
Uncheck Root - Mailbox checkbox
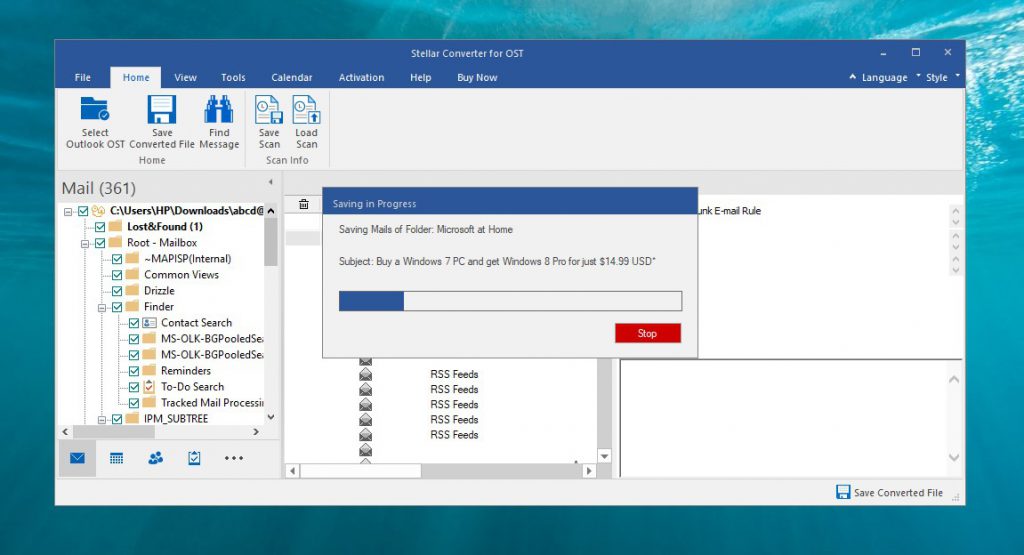pyautogui.click(x=100, y=243)
